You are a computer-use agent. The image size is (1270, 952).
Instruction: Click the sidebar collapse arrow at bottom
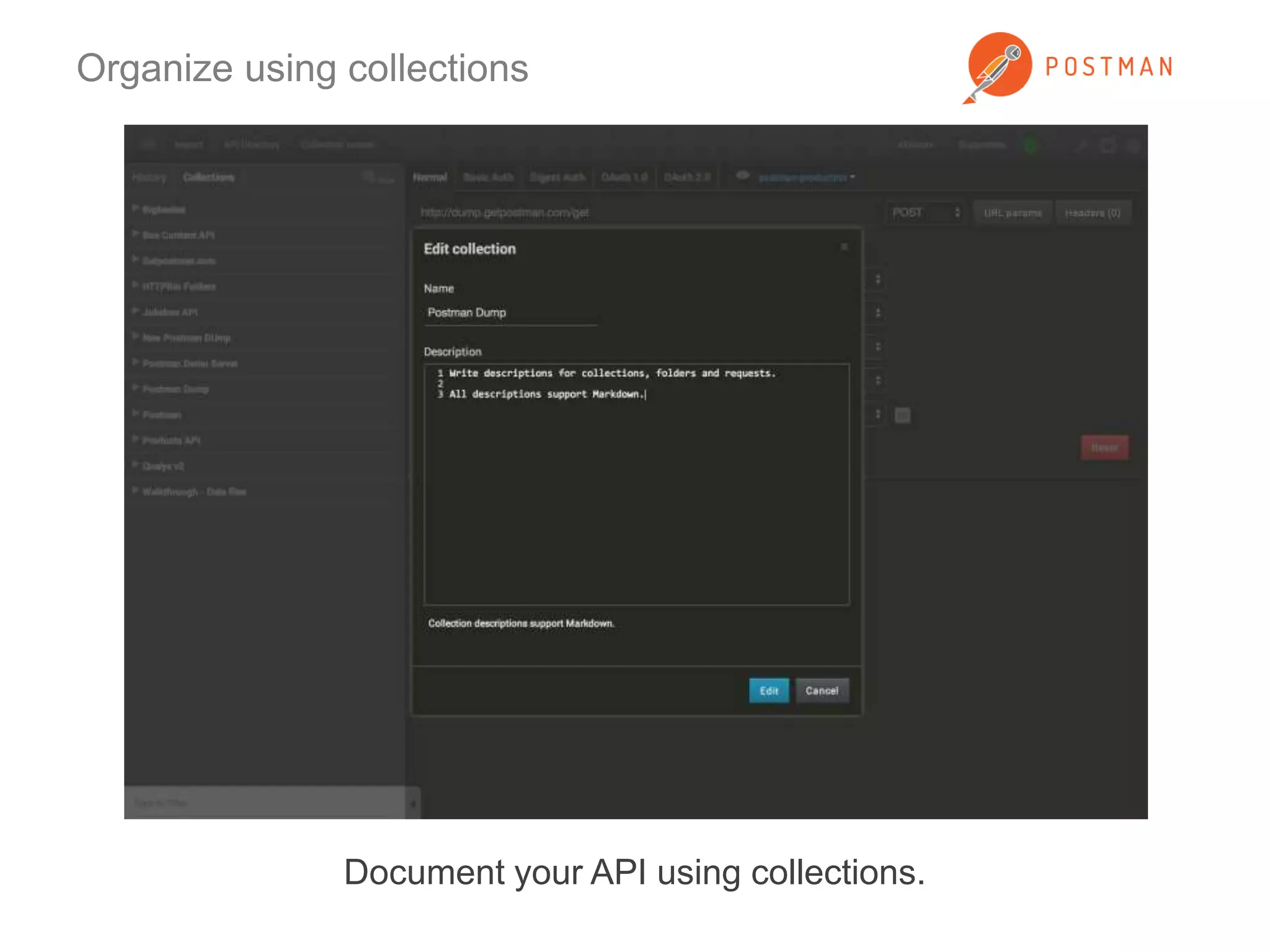(x=413, y=804)
